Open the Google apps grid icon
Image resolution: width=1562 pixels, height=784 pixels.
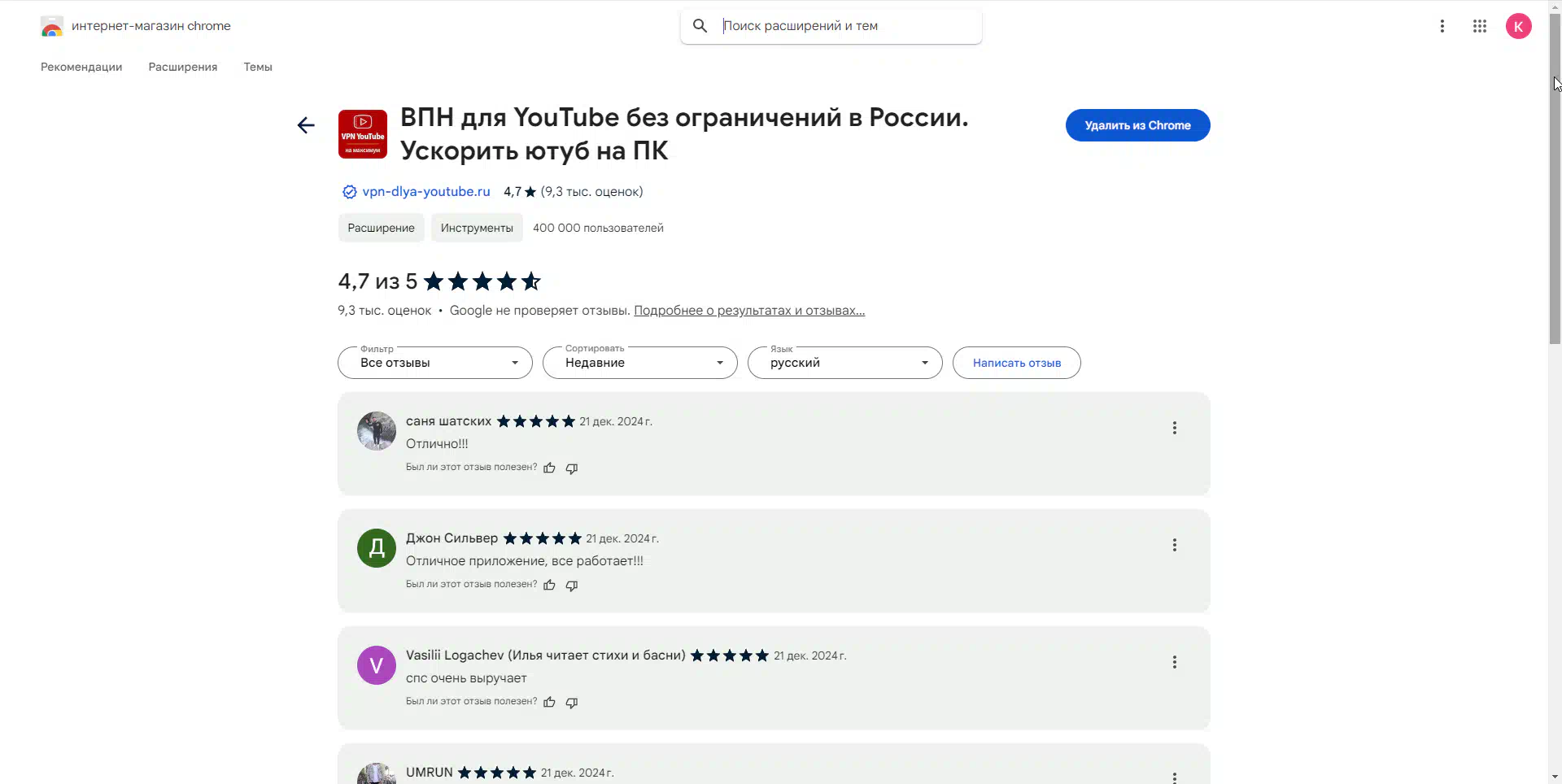pyautogui.click(x=1480, y=26)
